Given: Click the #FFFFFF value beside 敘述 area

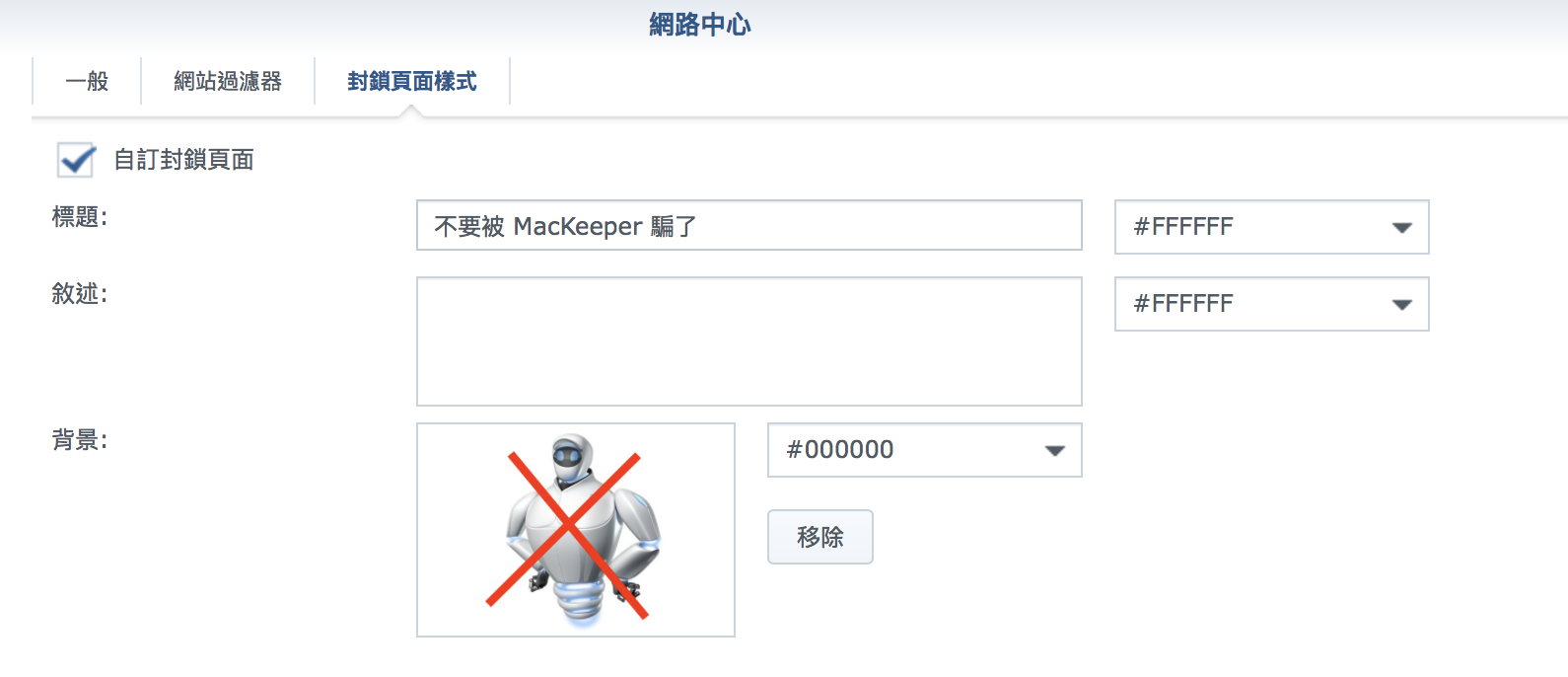Looking at the screenshot, I should pyautogui.click(x=1183, y=304).
